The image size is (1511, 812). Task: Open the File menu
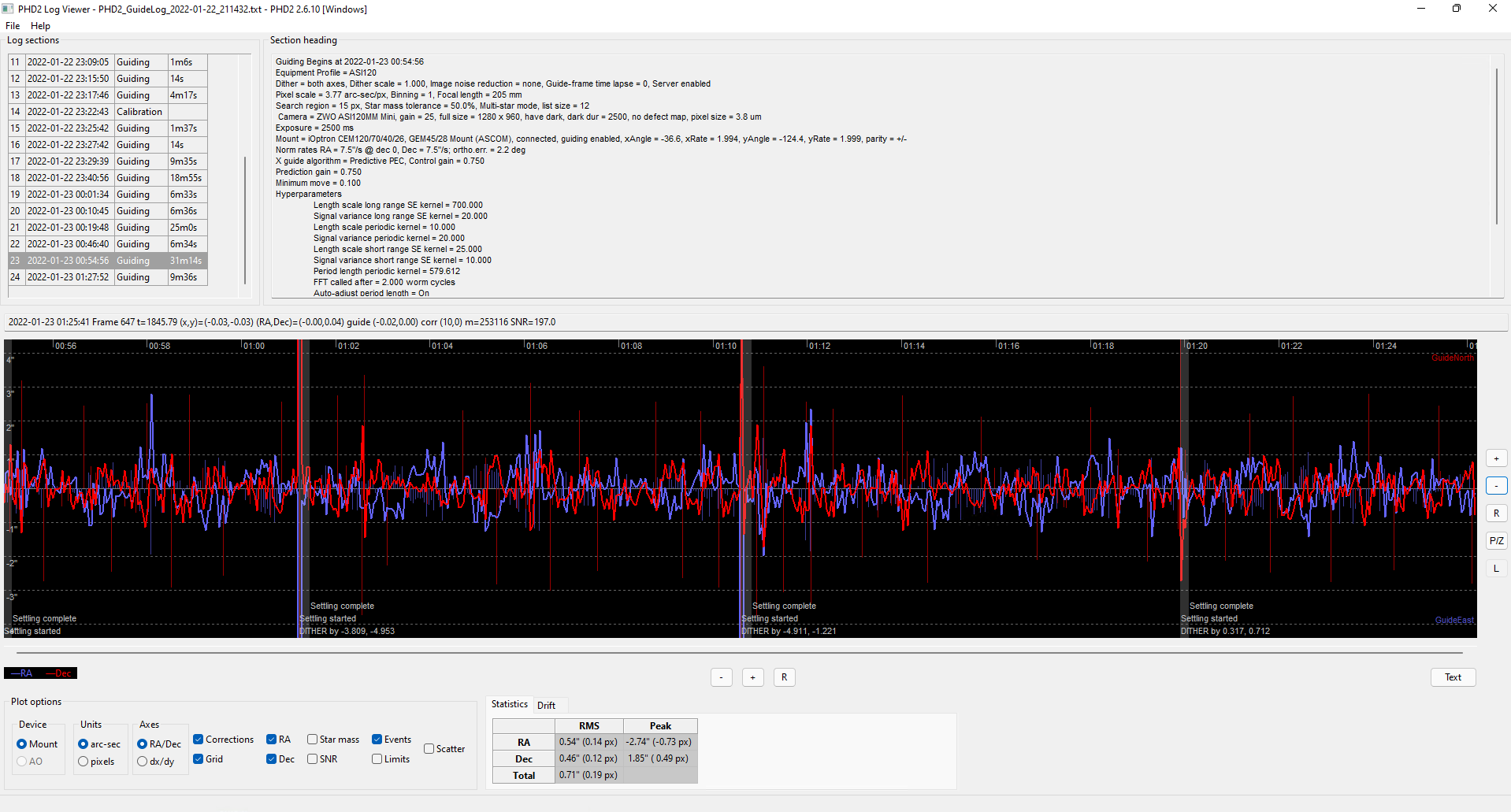pyautogui.click(x=13, y=26)
